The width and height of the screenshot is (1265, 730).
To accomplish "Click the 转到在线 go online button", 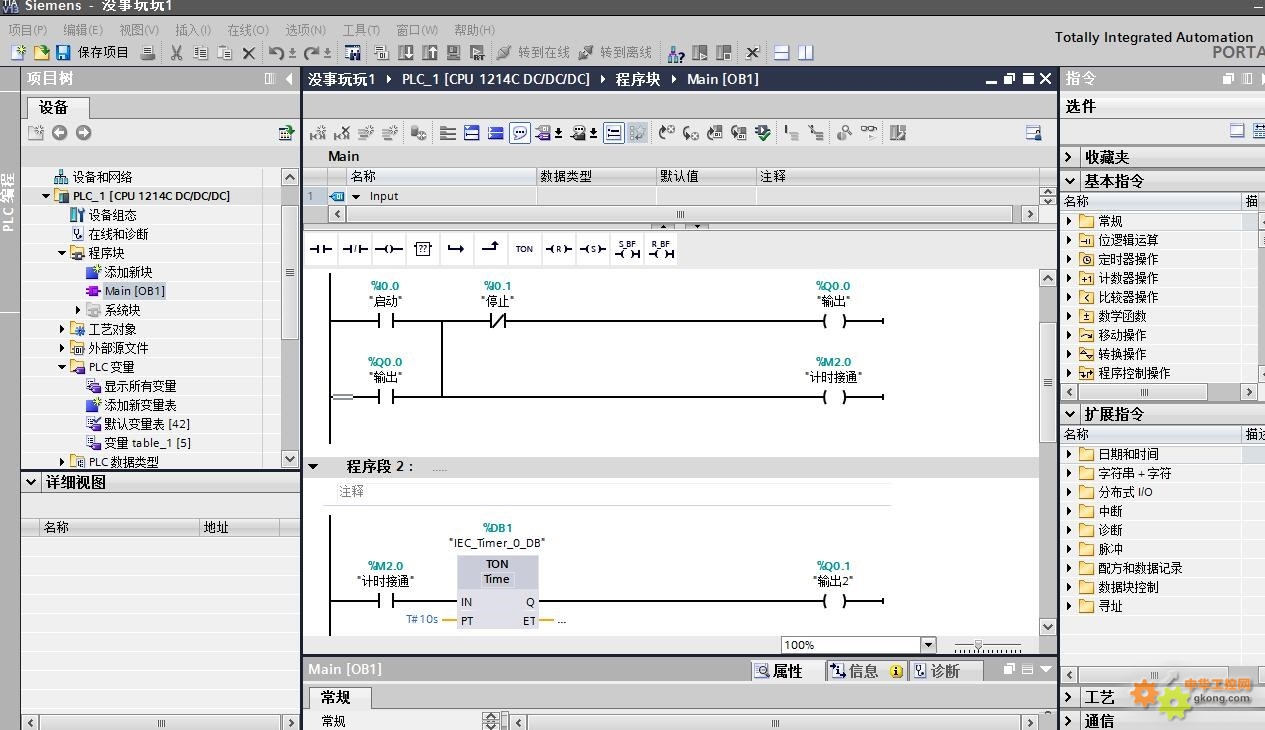I will [533, 53].
